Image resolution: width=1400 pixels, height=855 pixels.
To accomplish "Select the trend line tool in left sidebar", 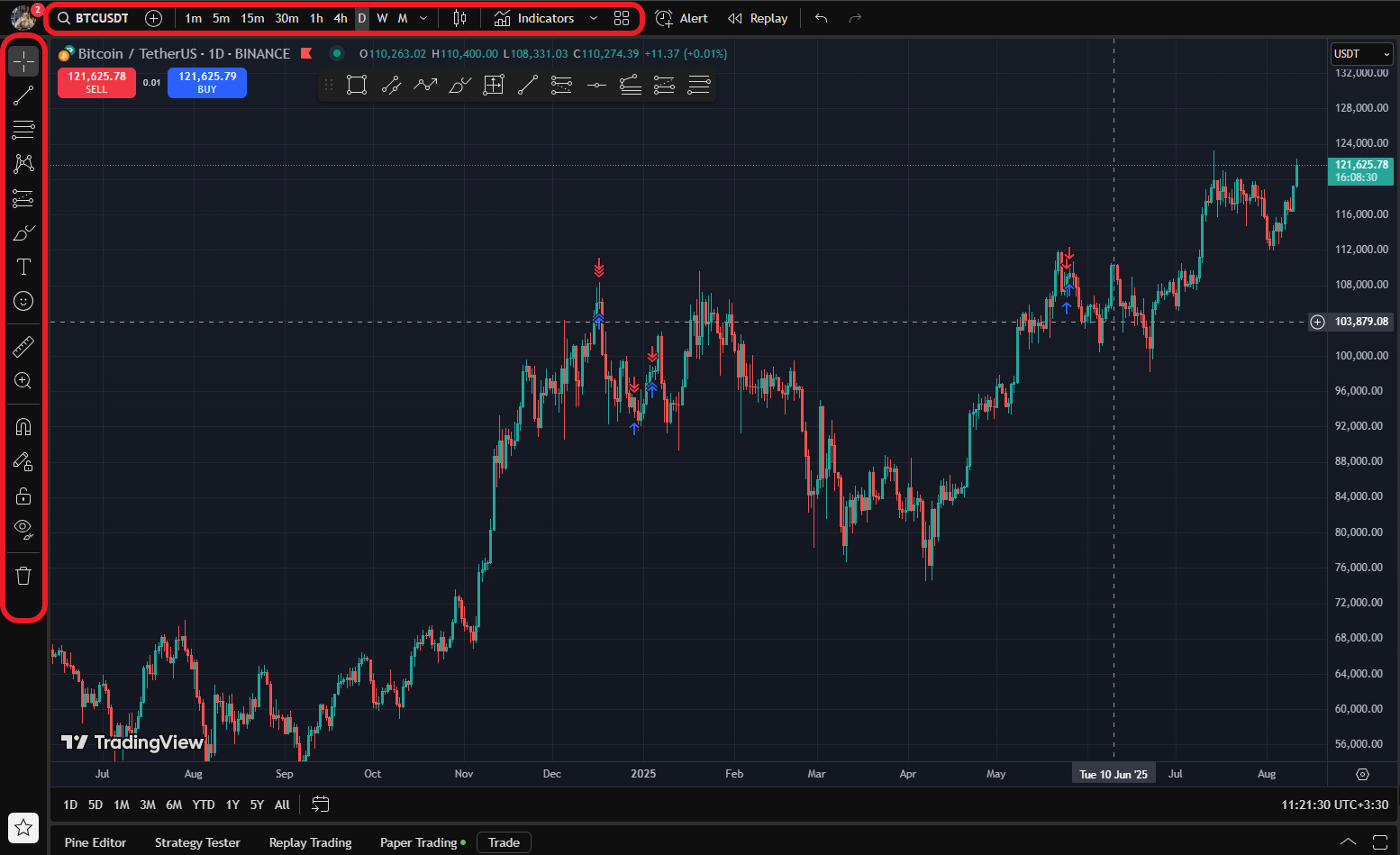I will coord(23,96).
